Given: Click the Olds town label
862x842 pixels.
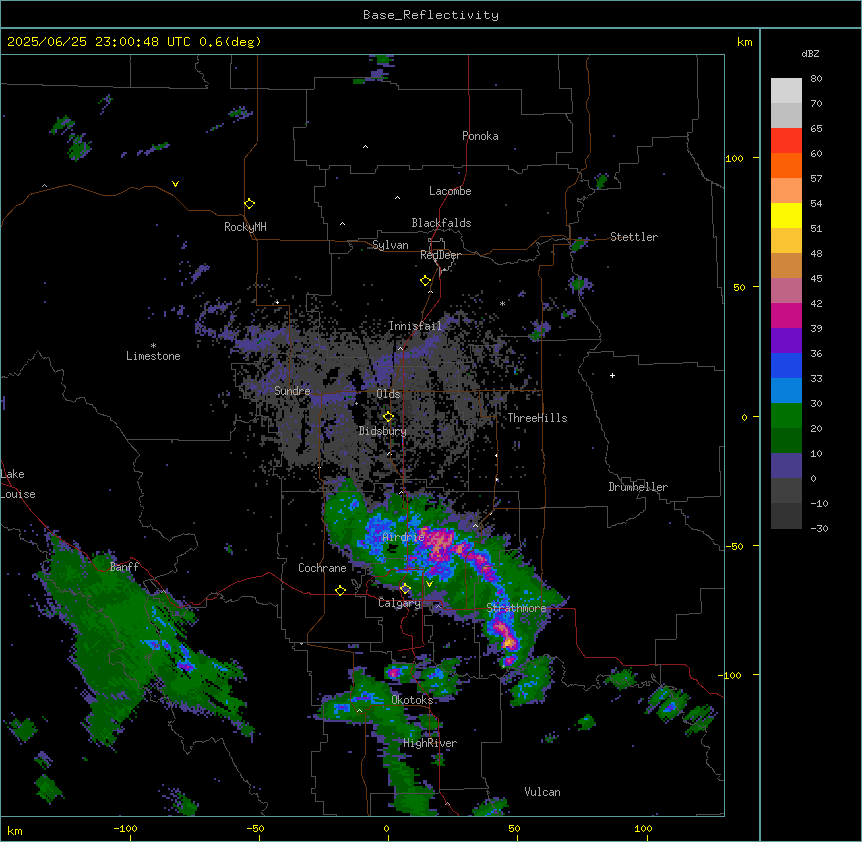Looking at the screenshot, I should click(388, 394).
